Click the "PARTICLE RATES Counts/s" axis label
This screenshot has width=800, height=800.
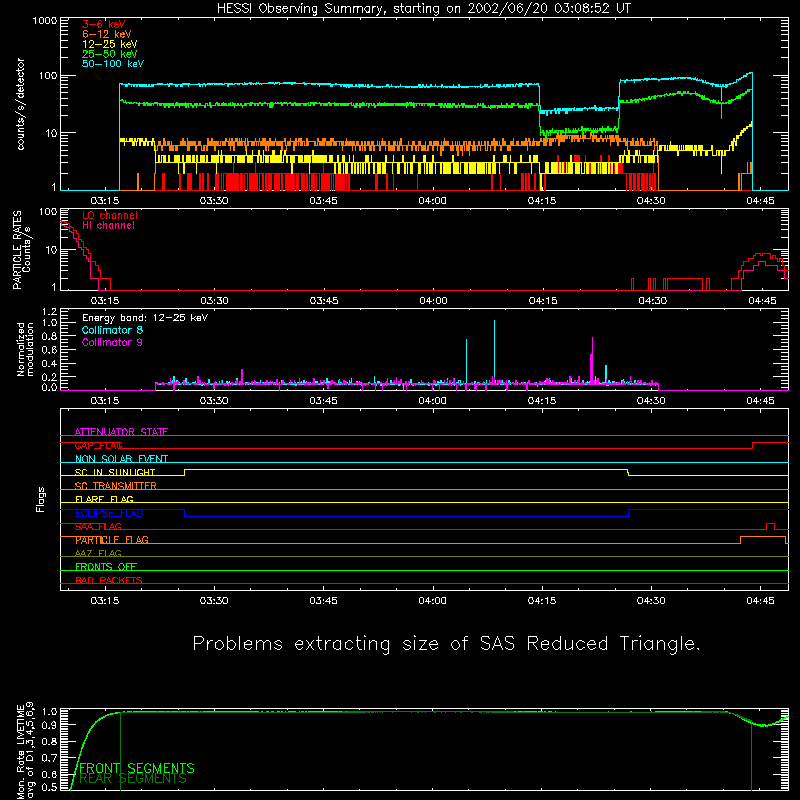pyautogui.click(x=21, y=250)
